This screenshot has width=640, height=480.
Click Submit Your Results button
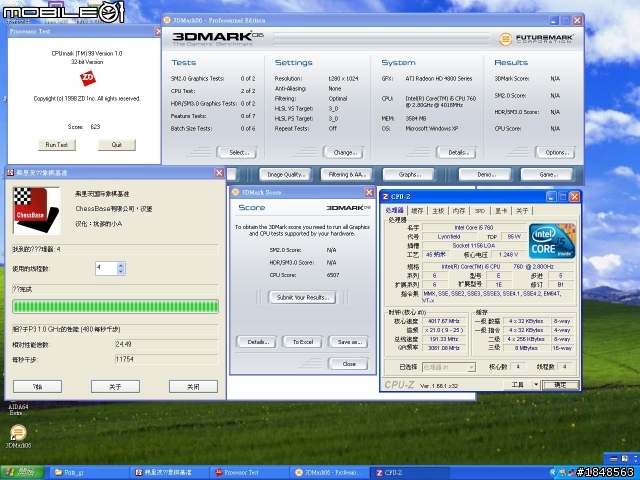[302, 297]
